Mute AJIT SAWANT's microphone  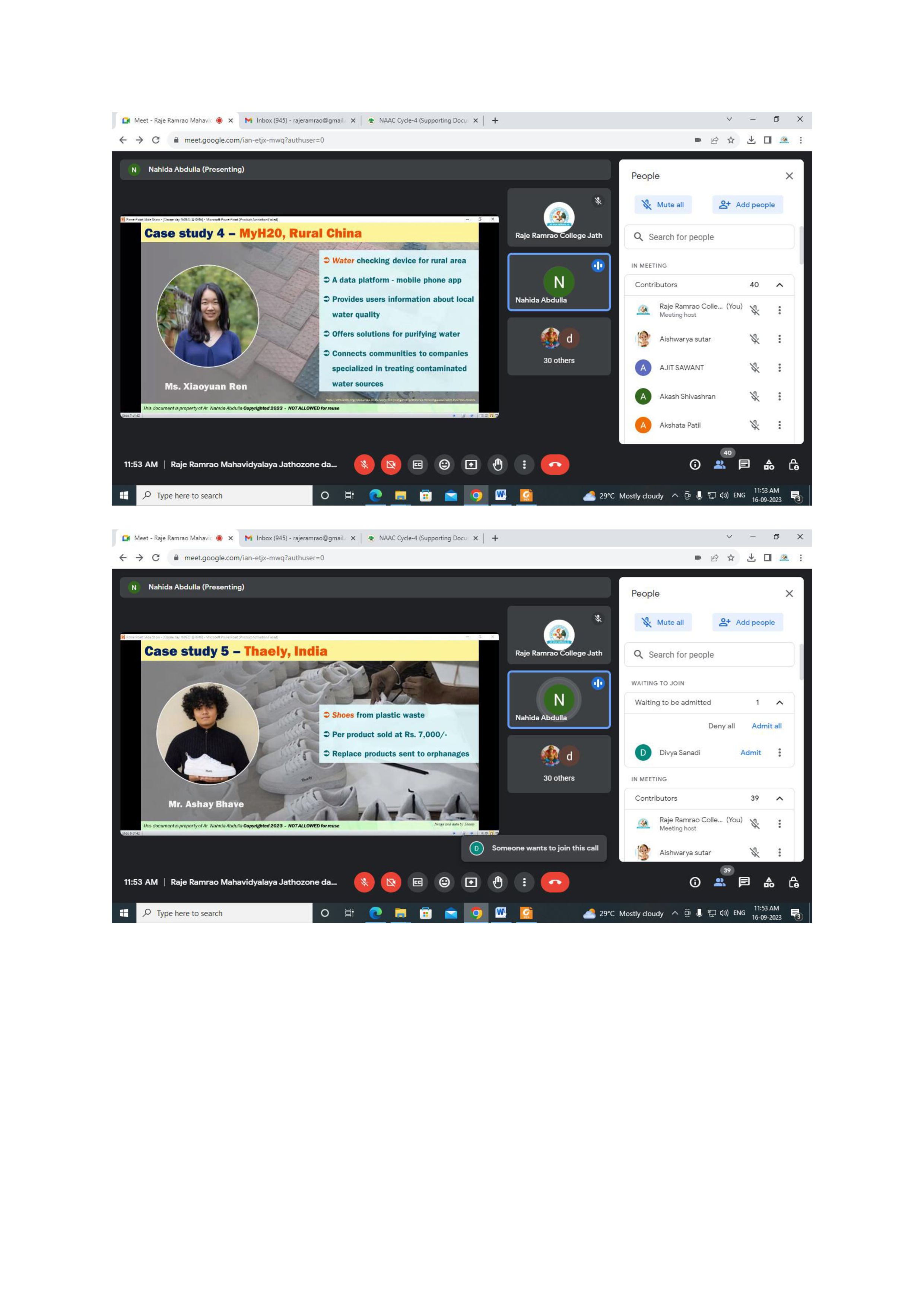(754, 368)
